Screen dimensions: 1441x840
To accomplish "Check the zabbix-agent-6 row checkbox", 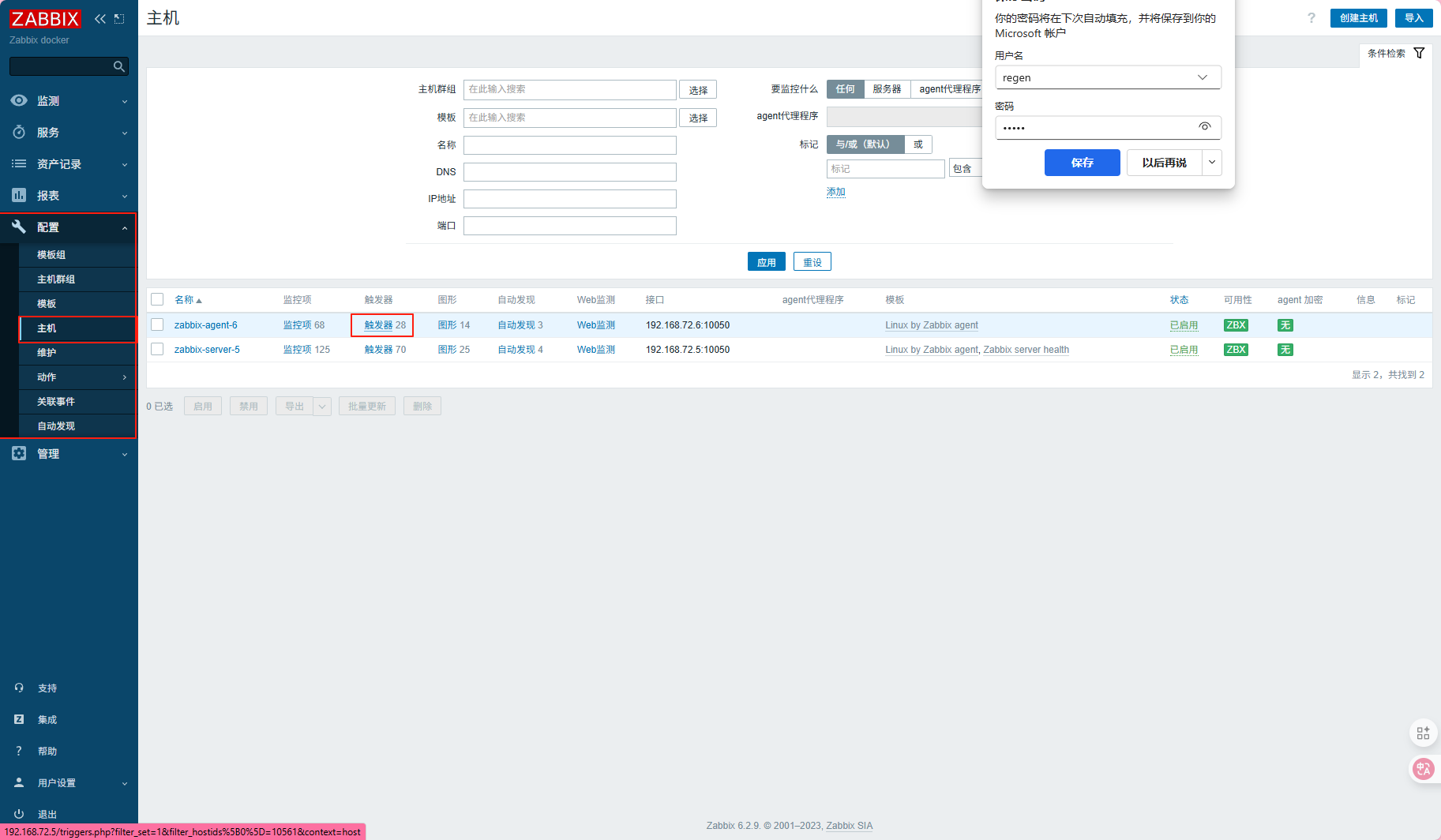I will 157,324.
